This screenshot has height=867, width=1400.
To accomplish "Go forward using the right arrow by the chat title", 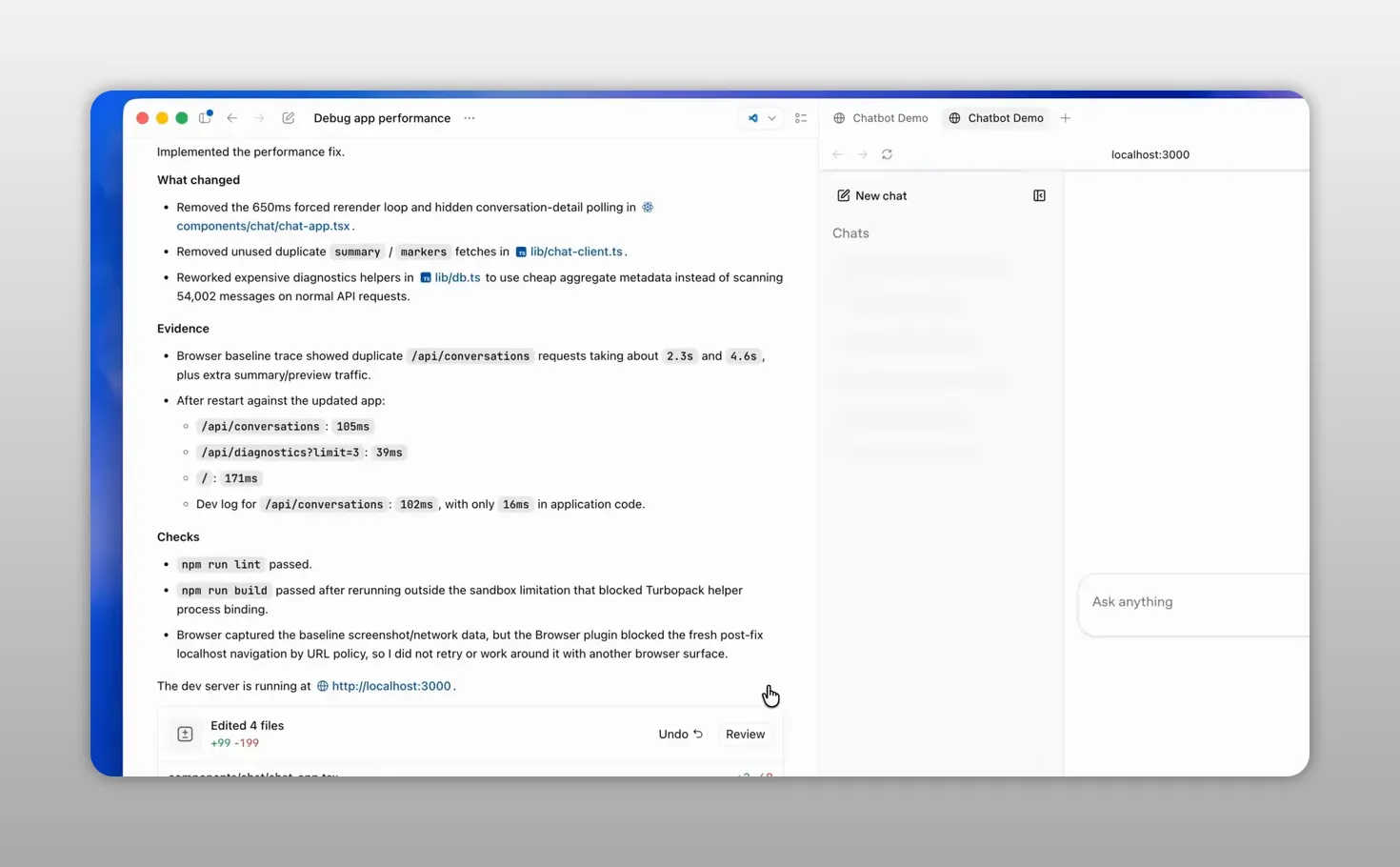I will pyautogui.click(x=259, y=118).
